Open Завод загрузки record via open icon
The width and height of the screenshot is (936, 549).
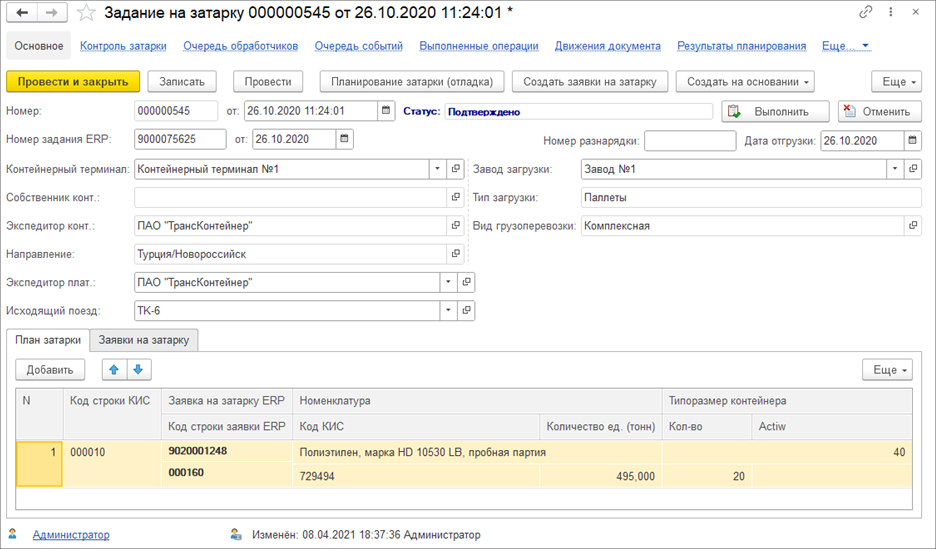[x=913, y=169]
